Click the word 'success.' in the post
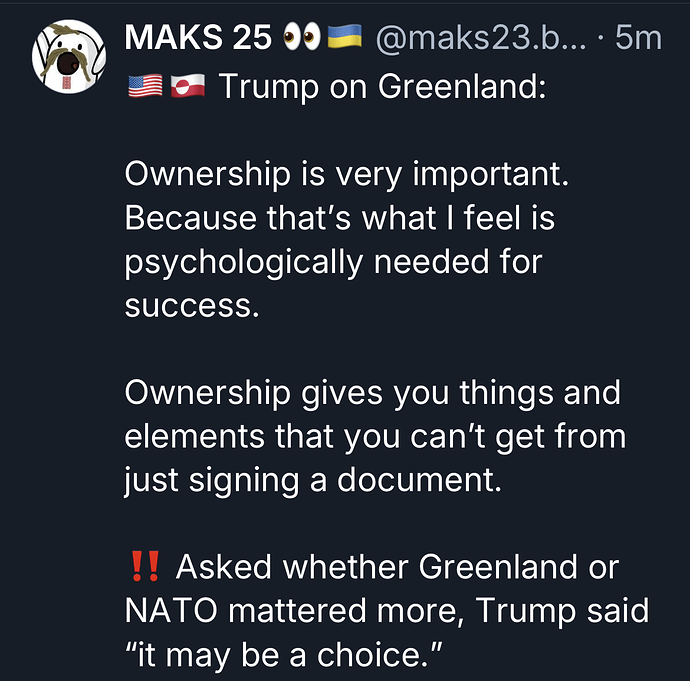This screenshot has width=690, height=681. tap(191, 305)
